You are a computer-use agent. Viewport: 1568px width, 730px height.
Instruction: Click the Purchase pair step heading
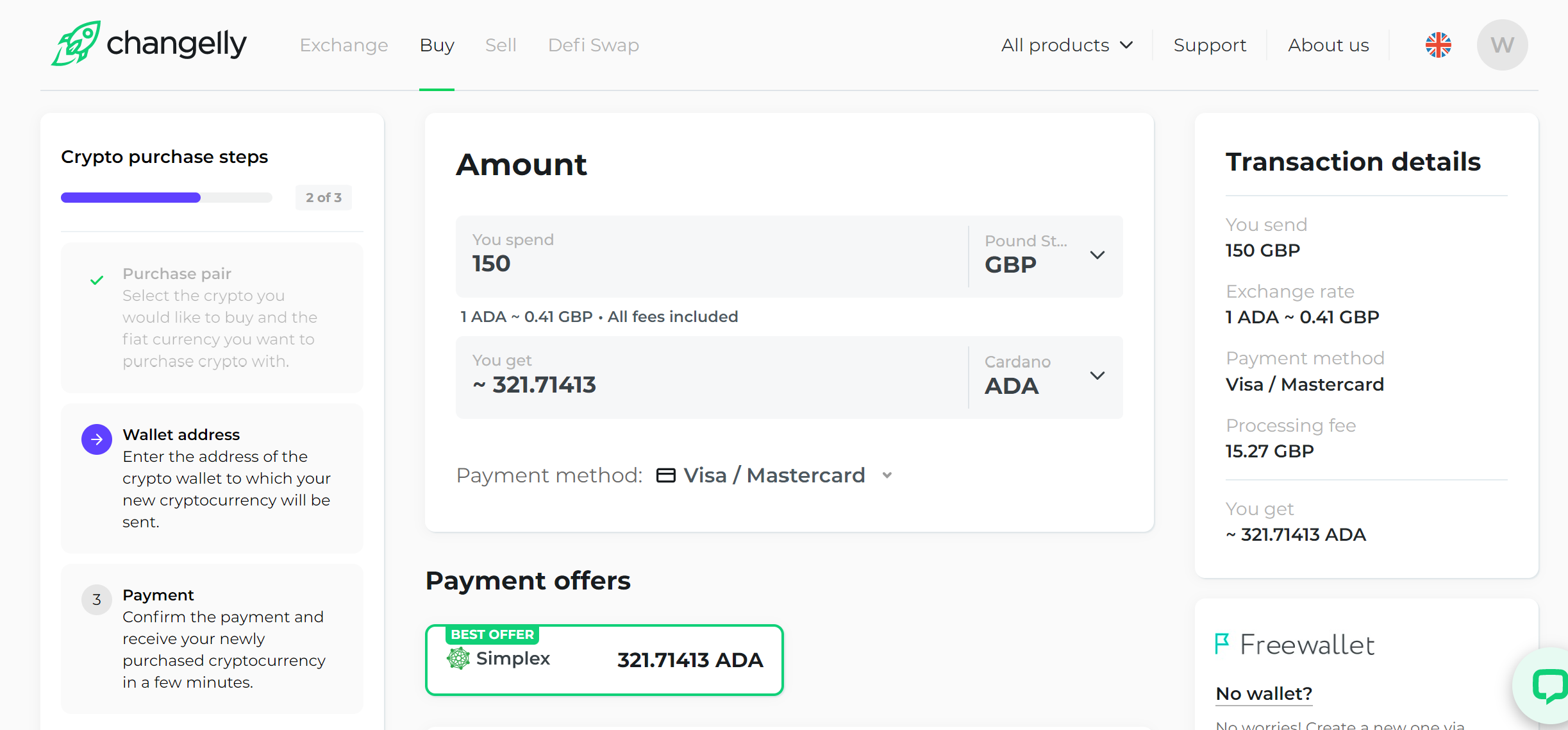pyautogui.click(x=177, y=273)
